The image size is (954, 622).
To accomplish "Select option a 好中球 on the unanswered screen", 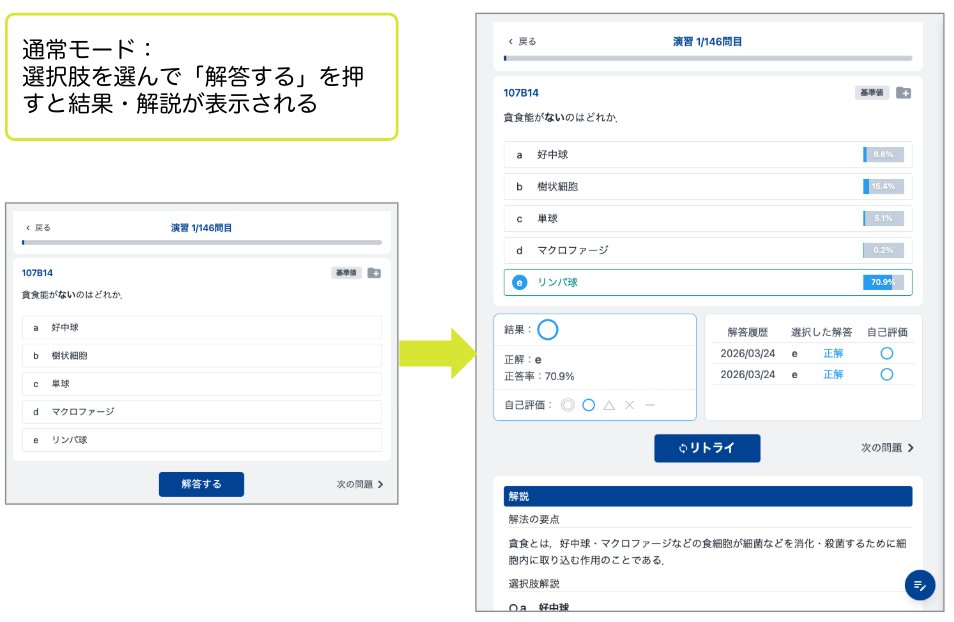I will pyautogui.click(x=201, y=328).
